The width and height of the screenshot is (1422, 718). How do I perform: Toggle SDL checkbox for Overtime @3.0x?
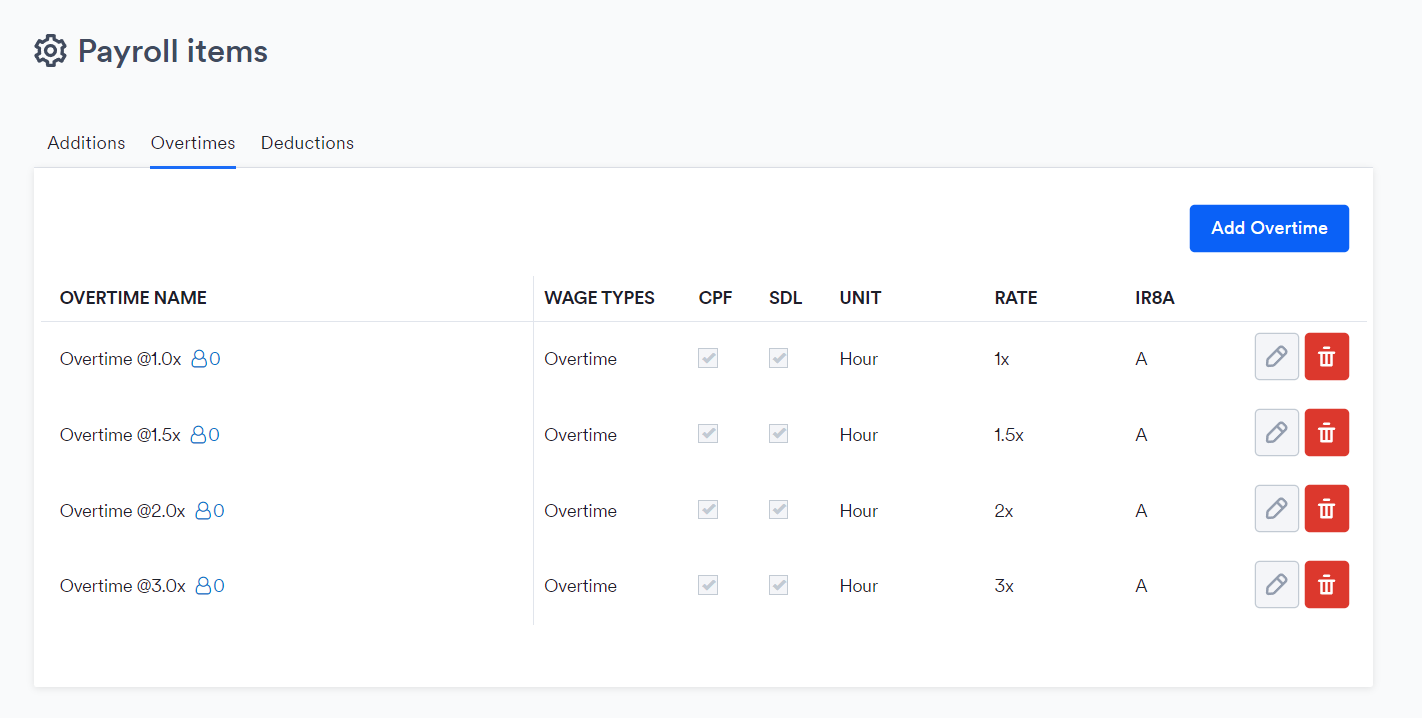[x=778, y=585]
